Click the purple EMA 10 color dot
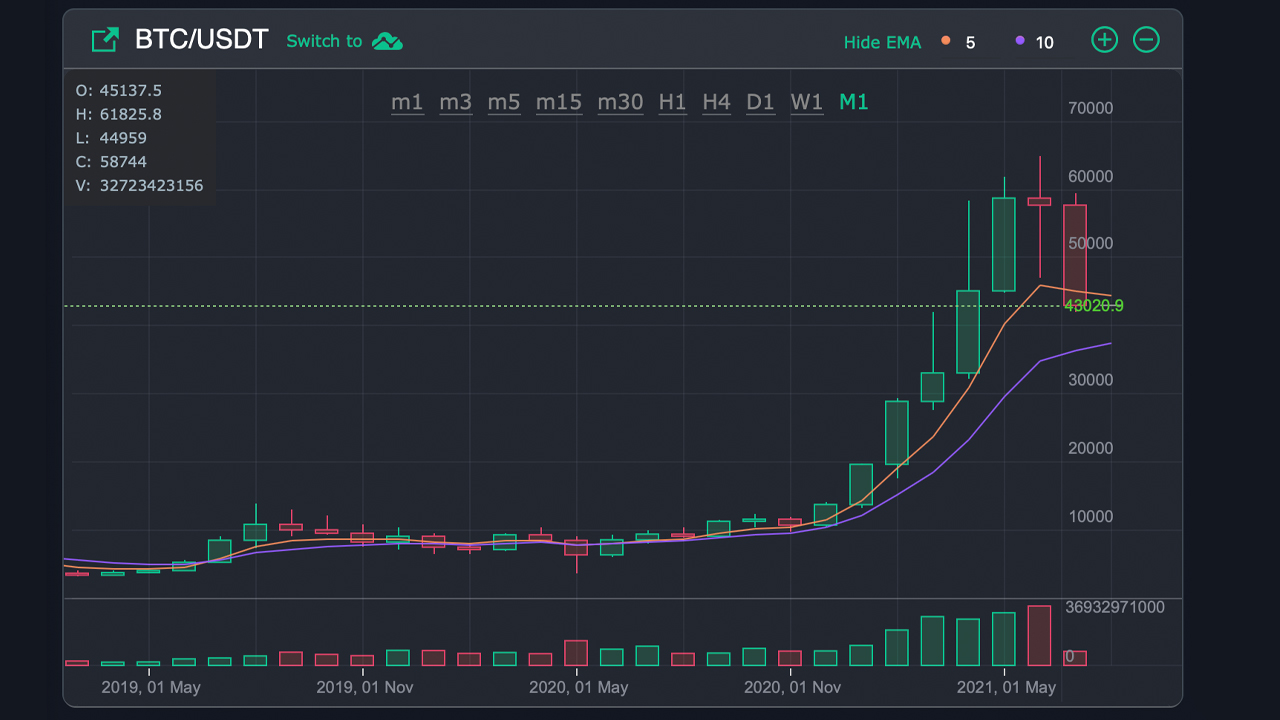 pos(1020,41)
